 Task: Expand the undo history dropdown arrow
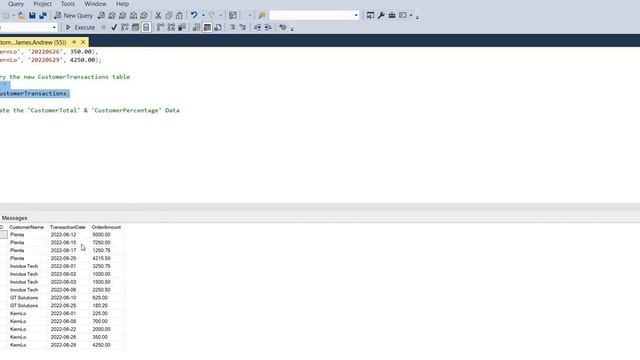tap(203, 16)
